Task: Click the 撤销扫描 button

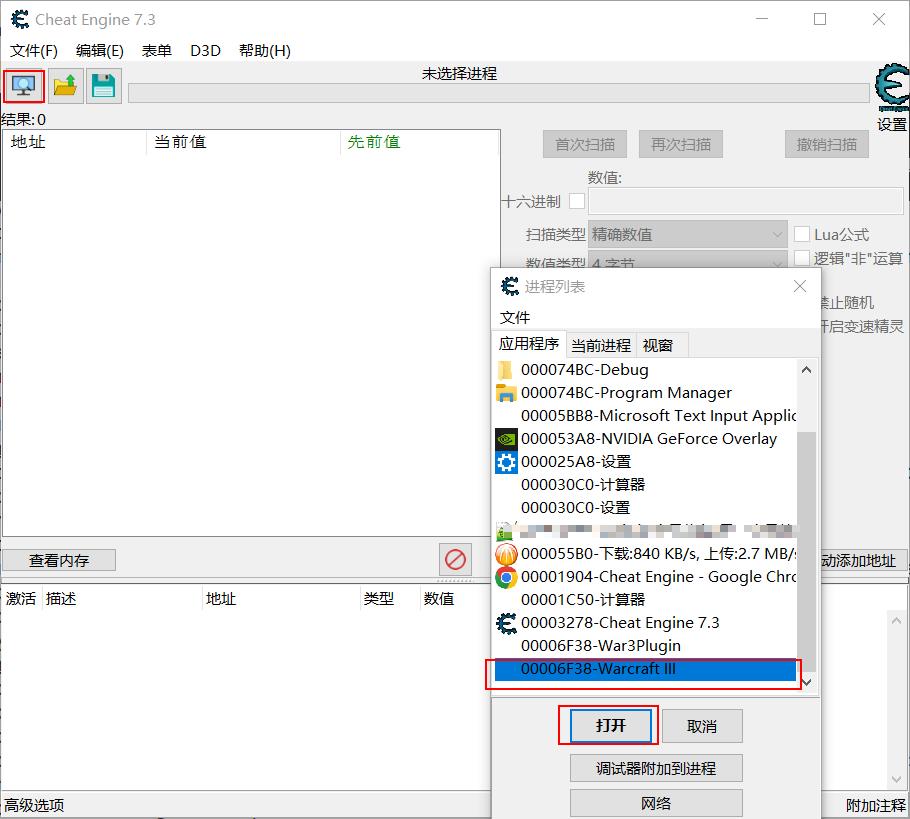Action: 827,144
